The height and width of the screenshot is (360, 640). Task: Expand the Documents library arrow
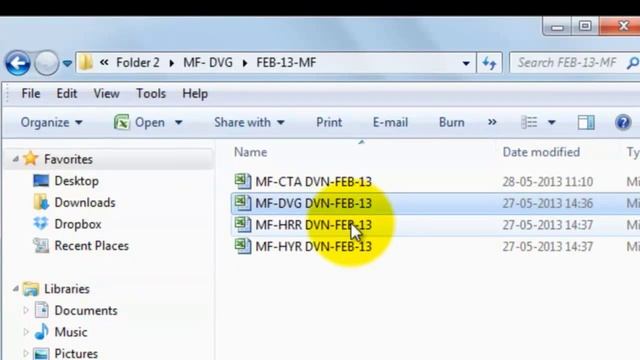[25, 310]
